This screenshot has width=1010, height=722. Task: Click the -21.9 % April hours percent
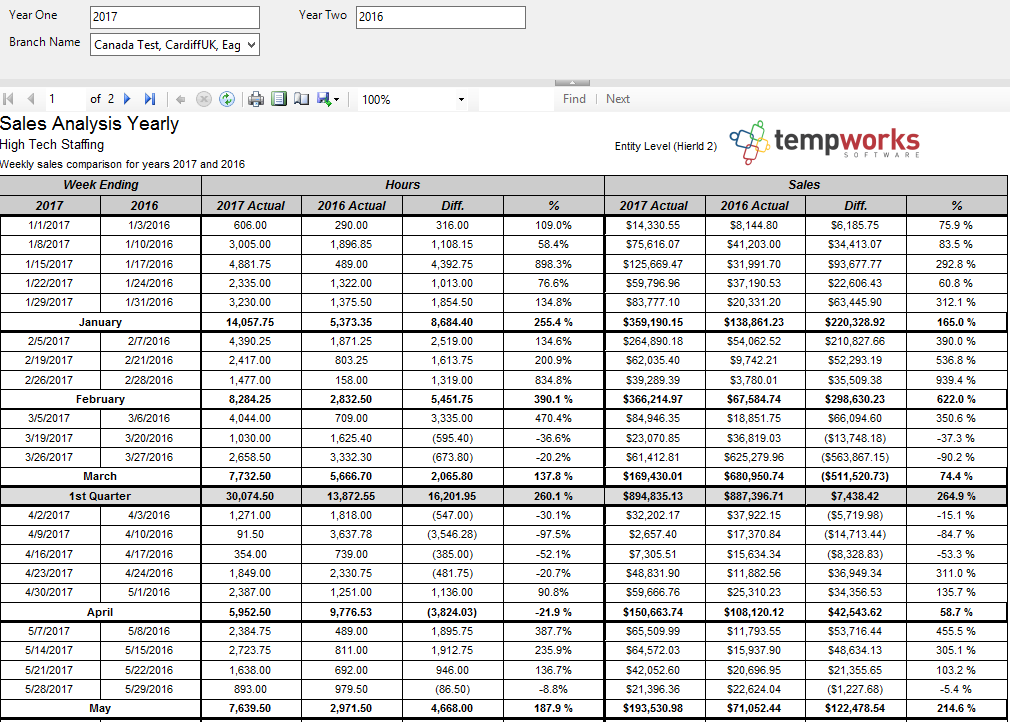553,613
